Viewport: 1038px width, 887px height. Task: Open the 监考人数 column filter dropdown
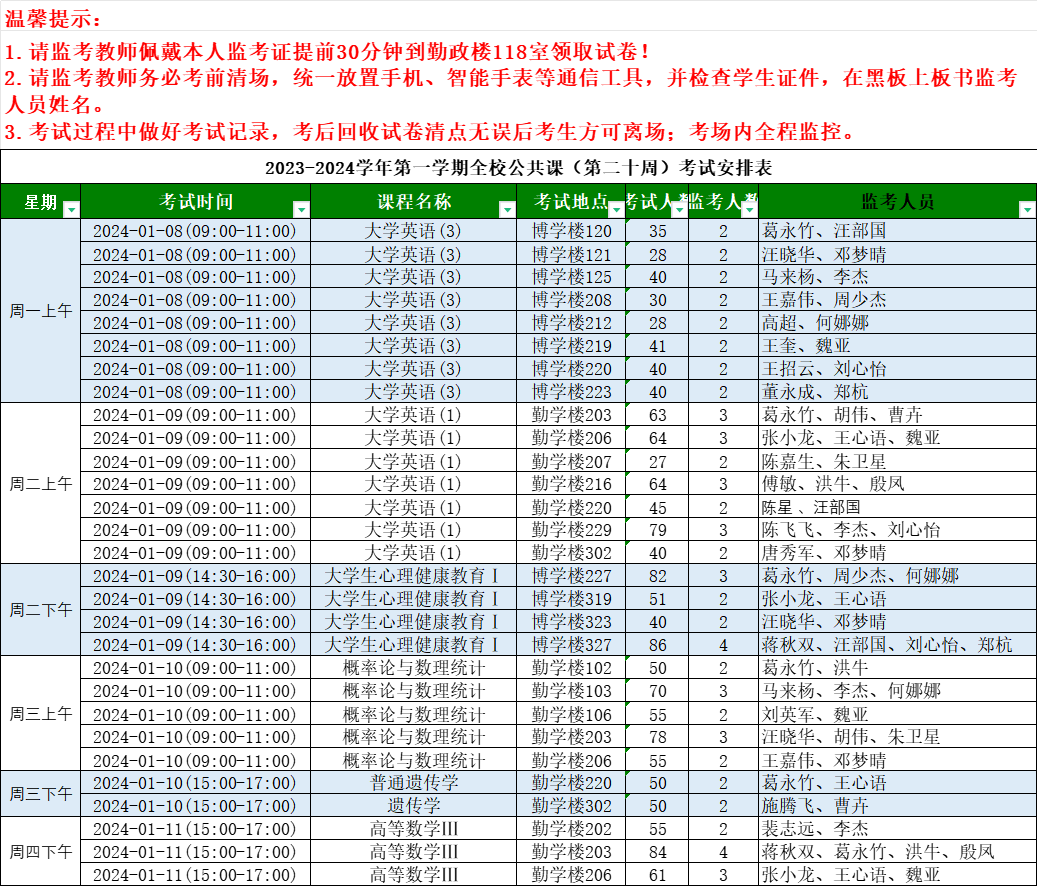tap(748, 209)
